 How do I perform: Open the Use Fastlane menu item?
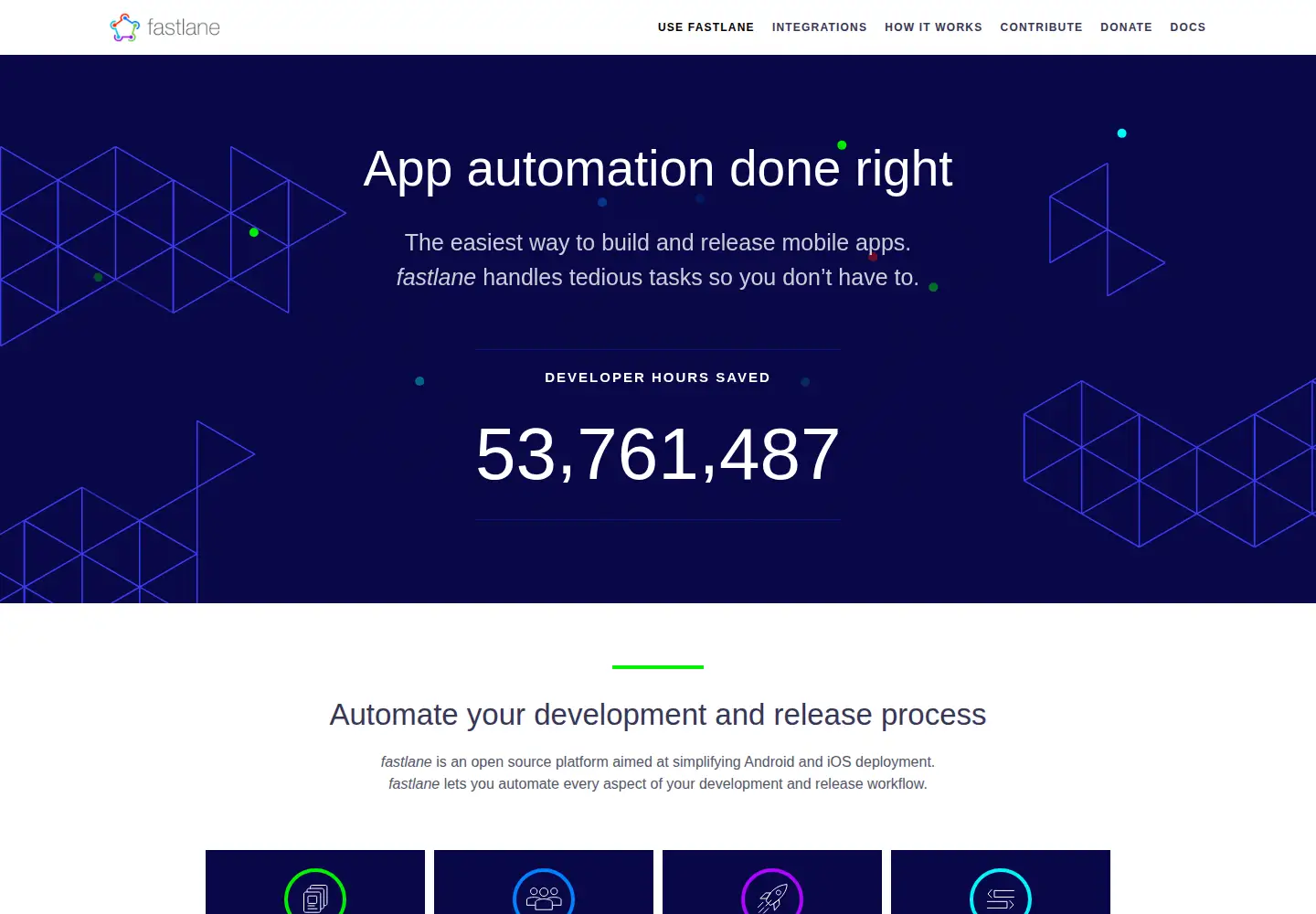tap(706, 27)
